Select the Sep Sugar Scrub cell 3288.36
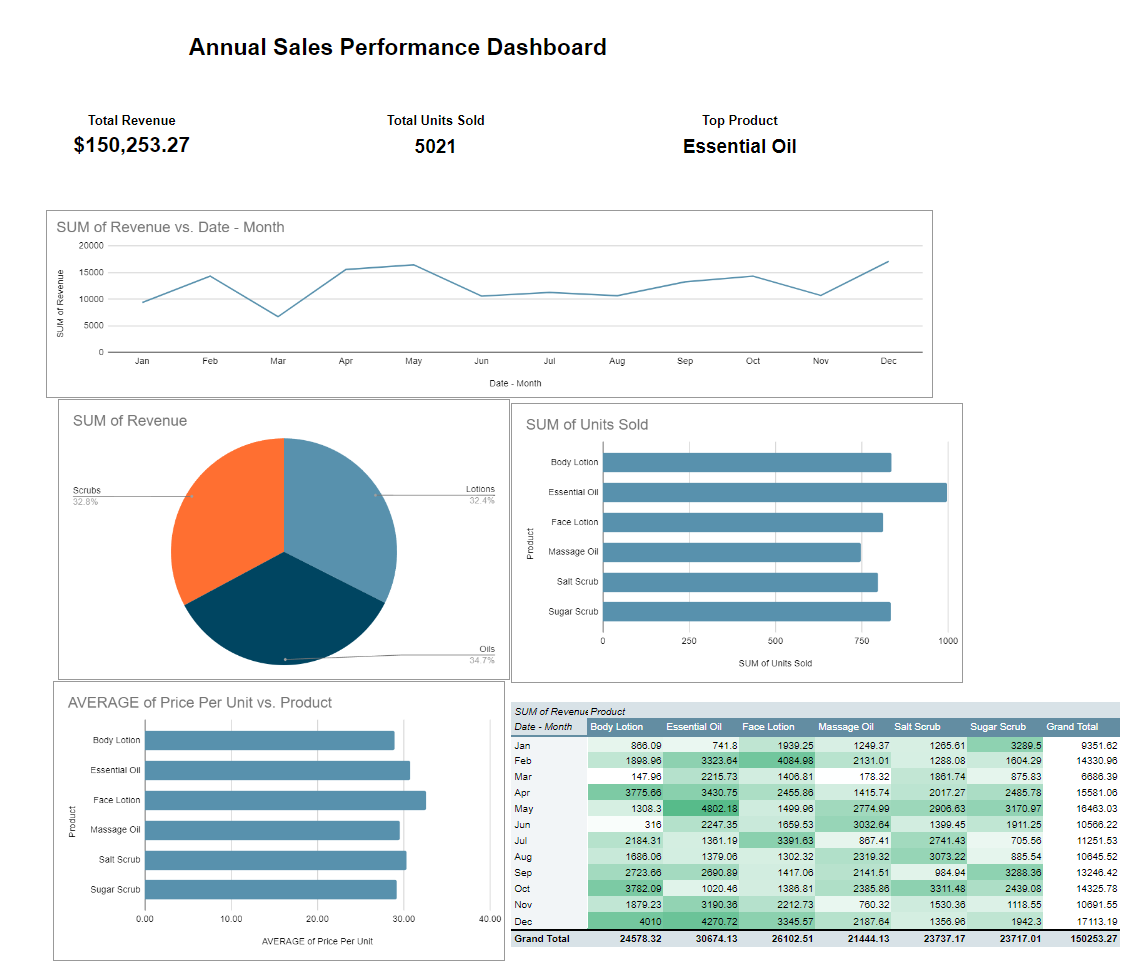Screen dimensions: 1132x979 click(x=1005, y=873)
